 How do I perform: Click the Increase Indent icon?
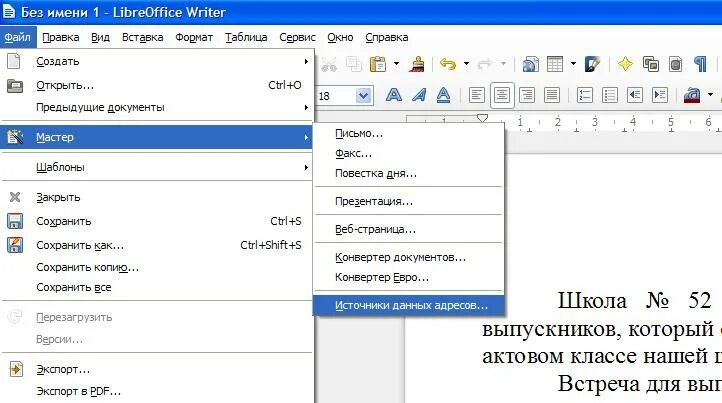660,95
